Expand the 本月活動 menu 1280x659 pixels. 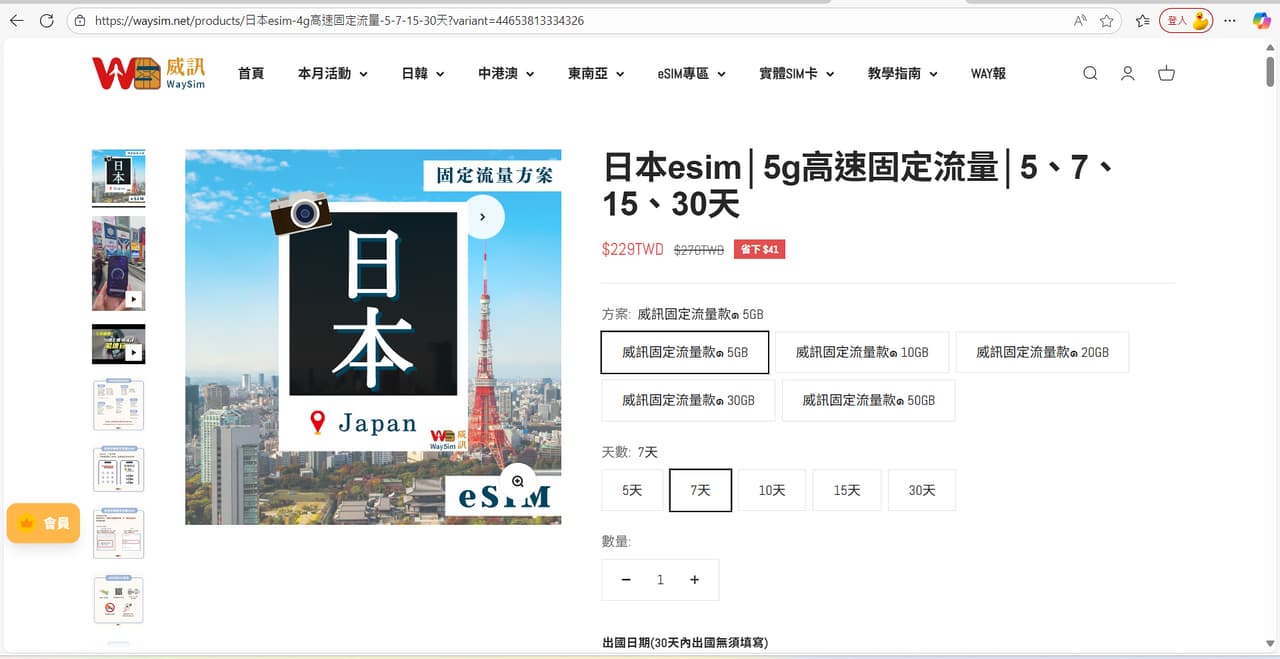(x=333, y=73)
